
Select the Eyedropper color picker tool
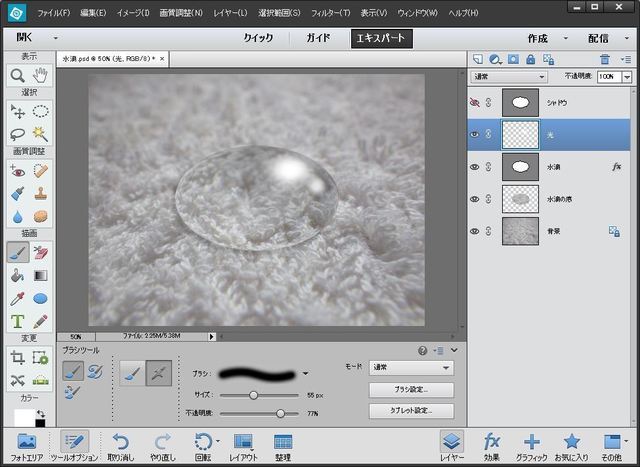(x=17, y=298)
